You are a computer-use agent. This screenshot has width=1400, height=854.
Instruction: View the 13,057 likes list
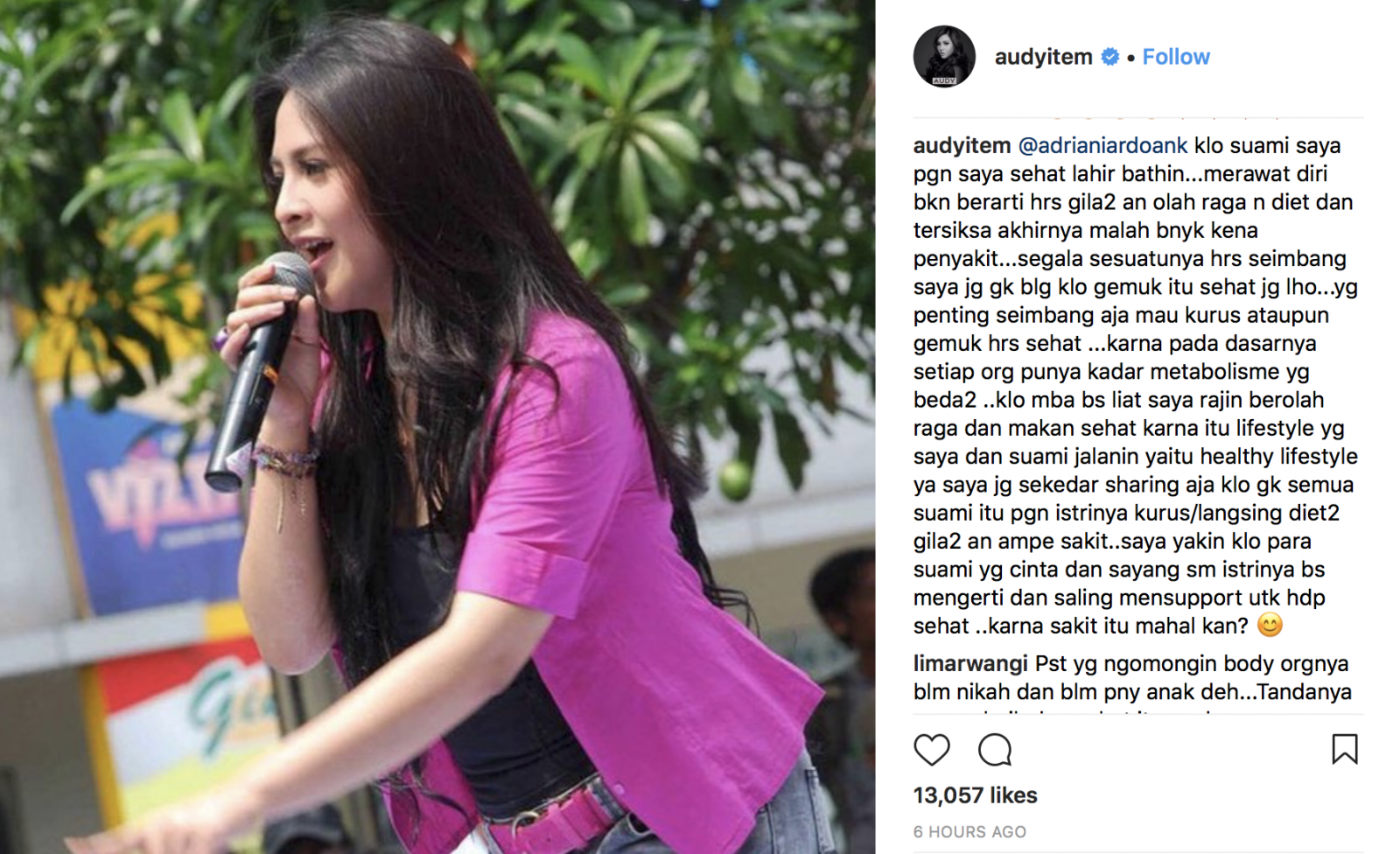point(975,794)
